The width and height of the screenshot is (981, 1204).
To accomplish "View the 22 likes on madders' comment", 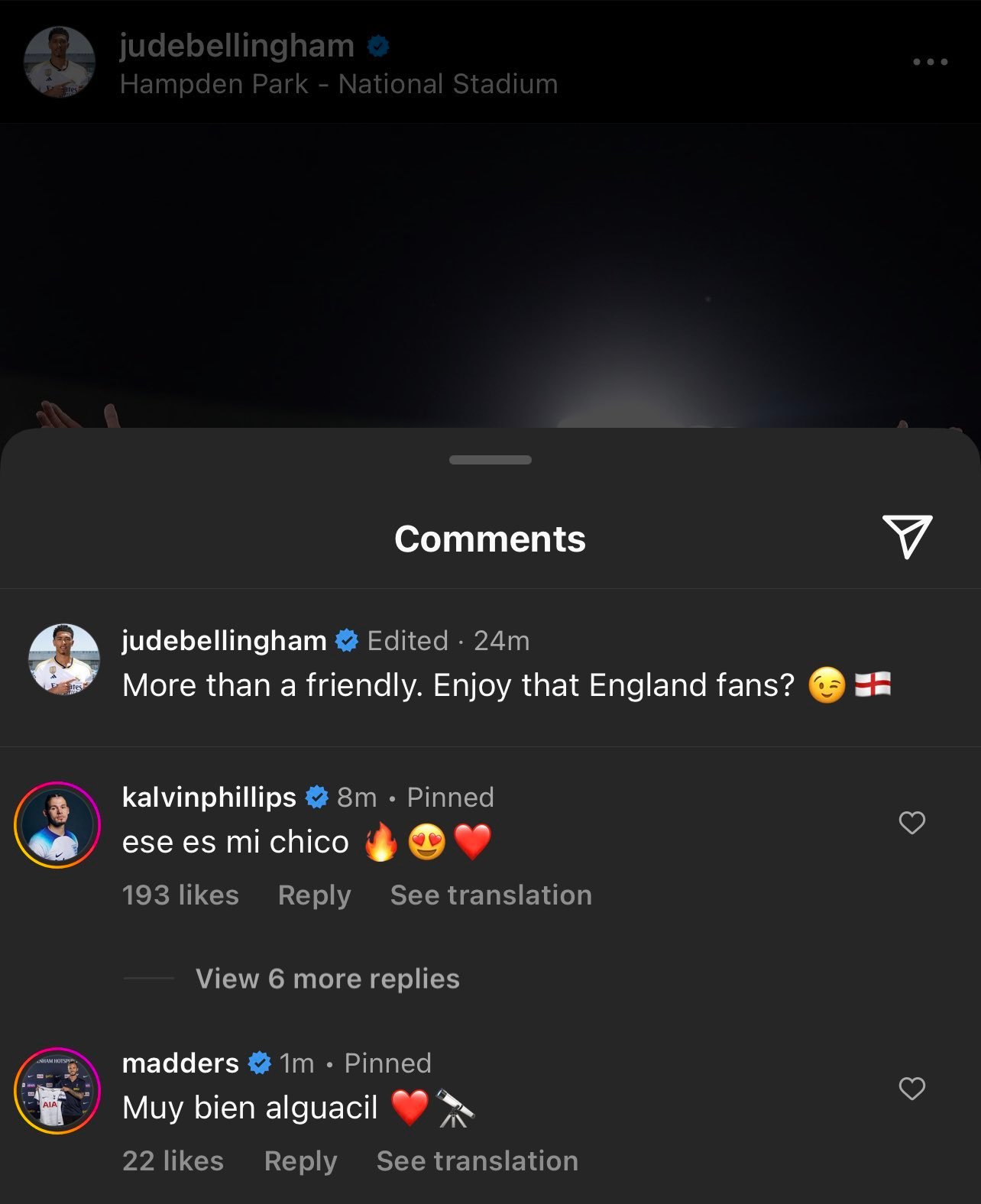I will click(173, 1160).
